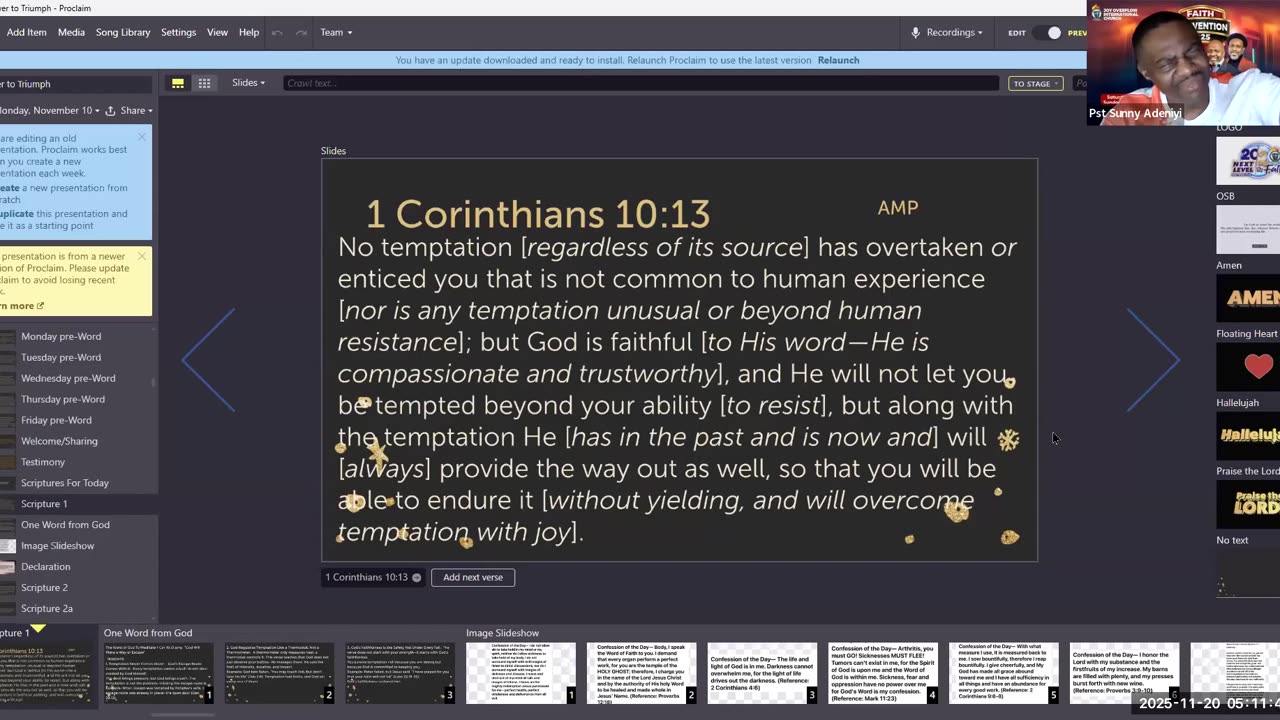
Task: Click the Scripture 1 item icon
Action: [x=8, y=504]
